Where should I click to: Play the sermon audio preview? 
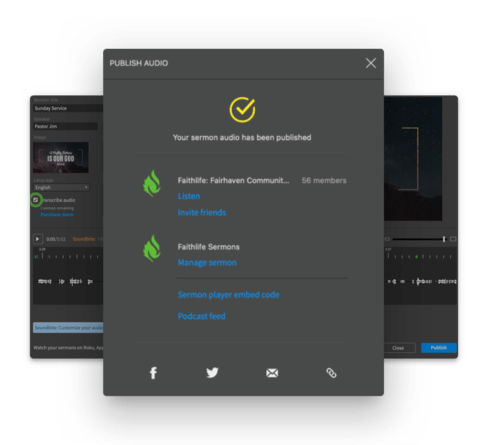37,239
